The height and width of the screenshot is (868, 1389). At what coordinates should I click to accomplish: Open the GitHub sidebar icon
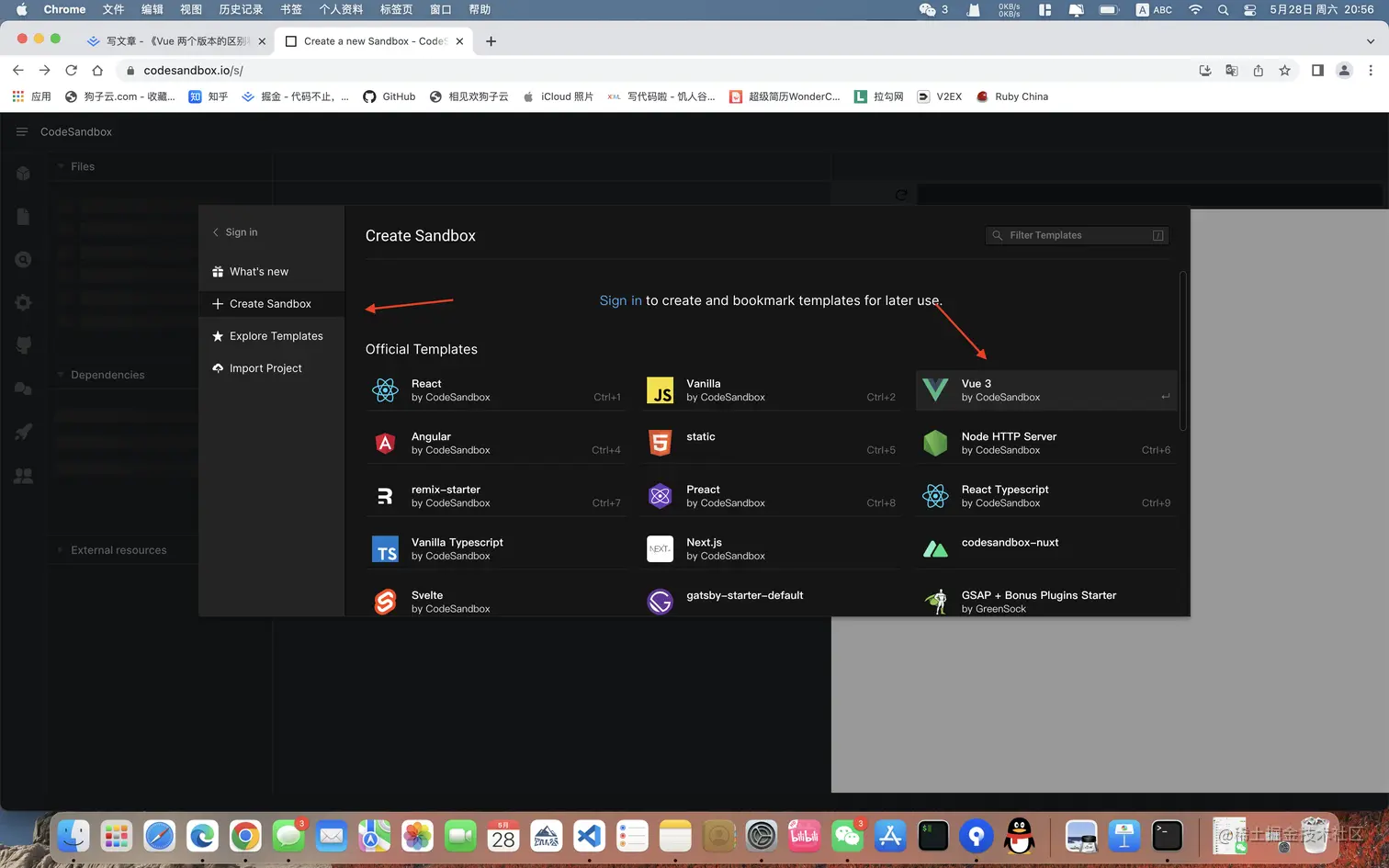[24, 345]
